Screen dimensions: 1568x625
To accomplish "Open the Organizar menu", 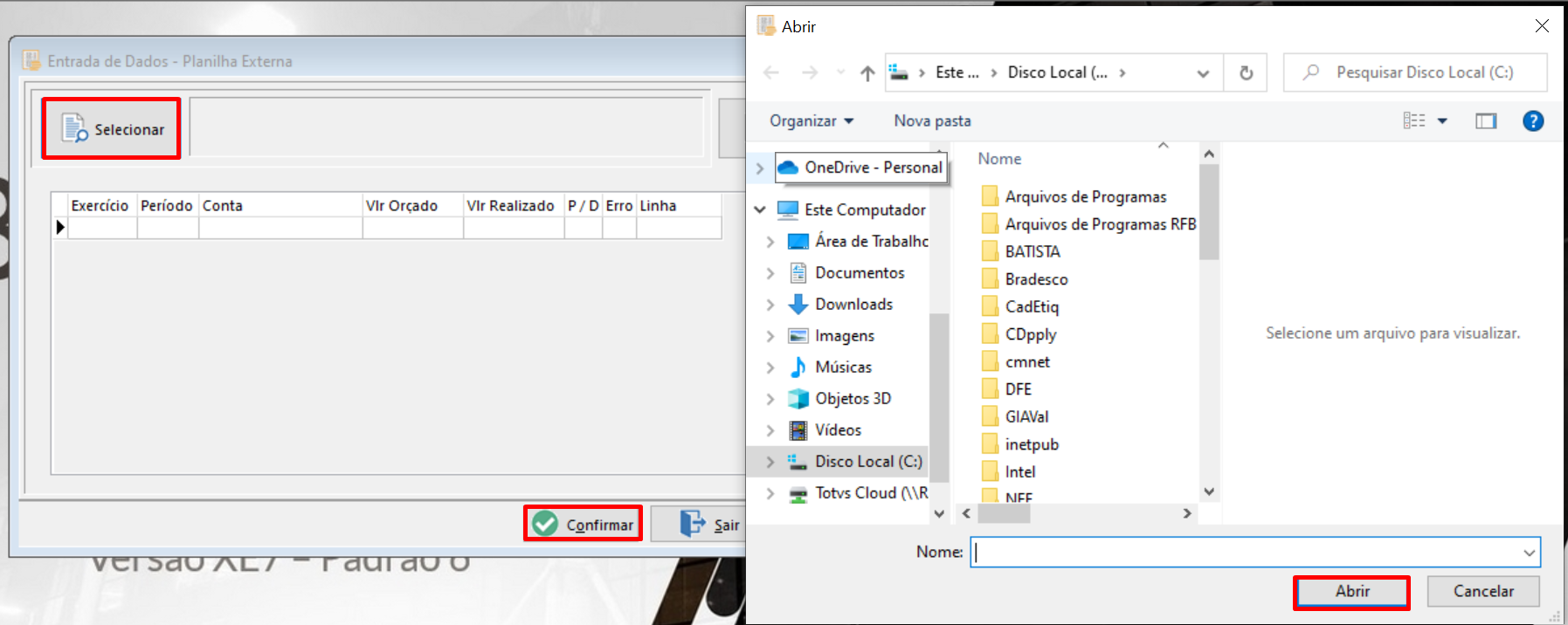I will click(x=812, y=120).
